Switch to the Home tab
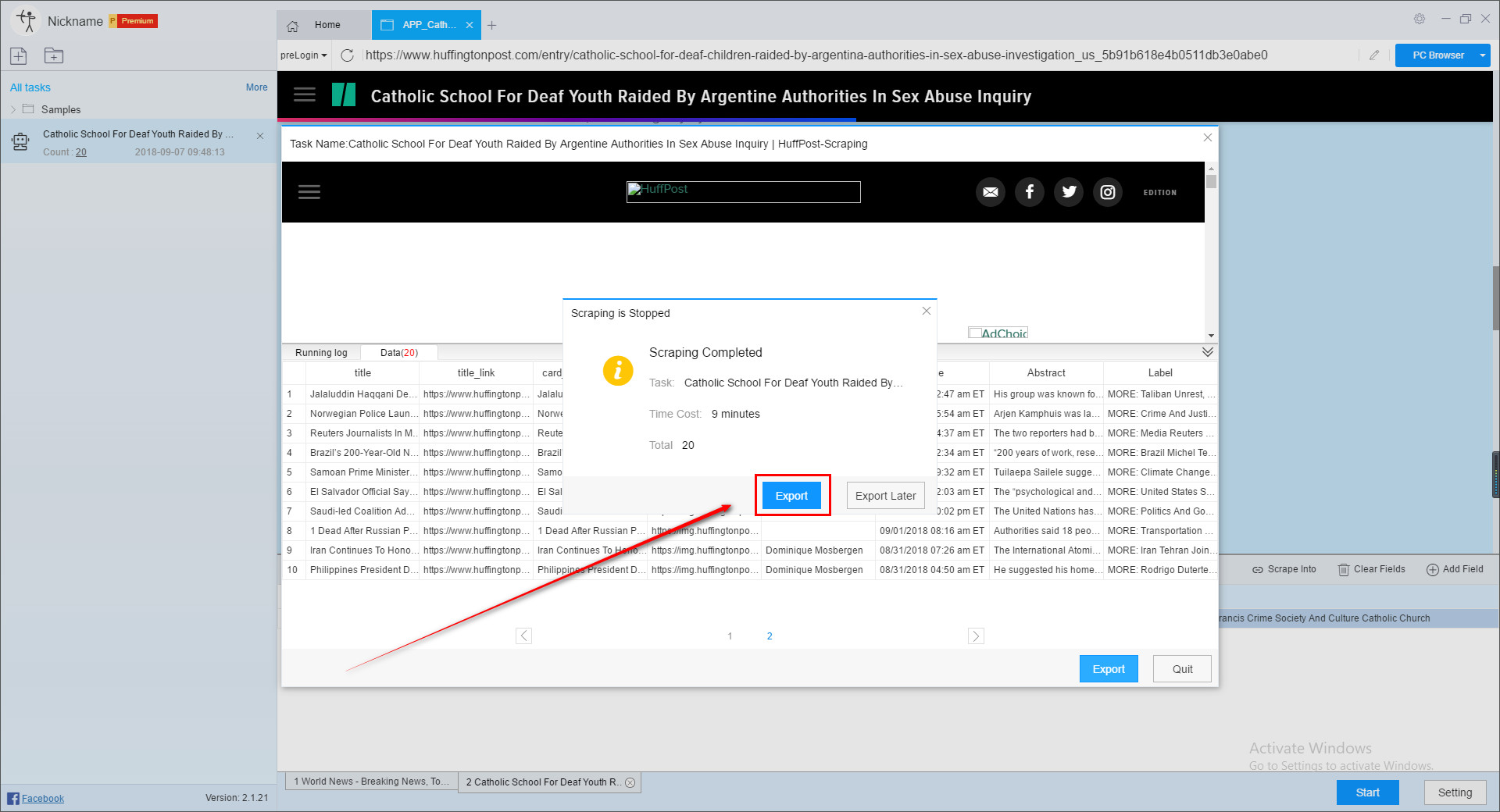Screen dimensions: 1500x812 [324, 25]
